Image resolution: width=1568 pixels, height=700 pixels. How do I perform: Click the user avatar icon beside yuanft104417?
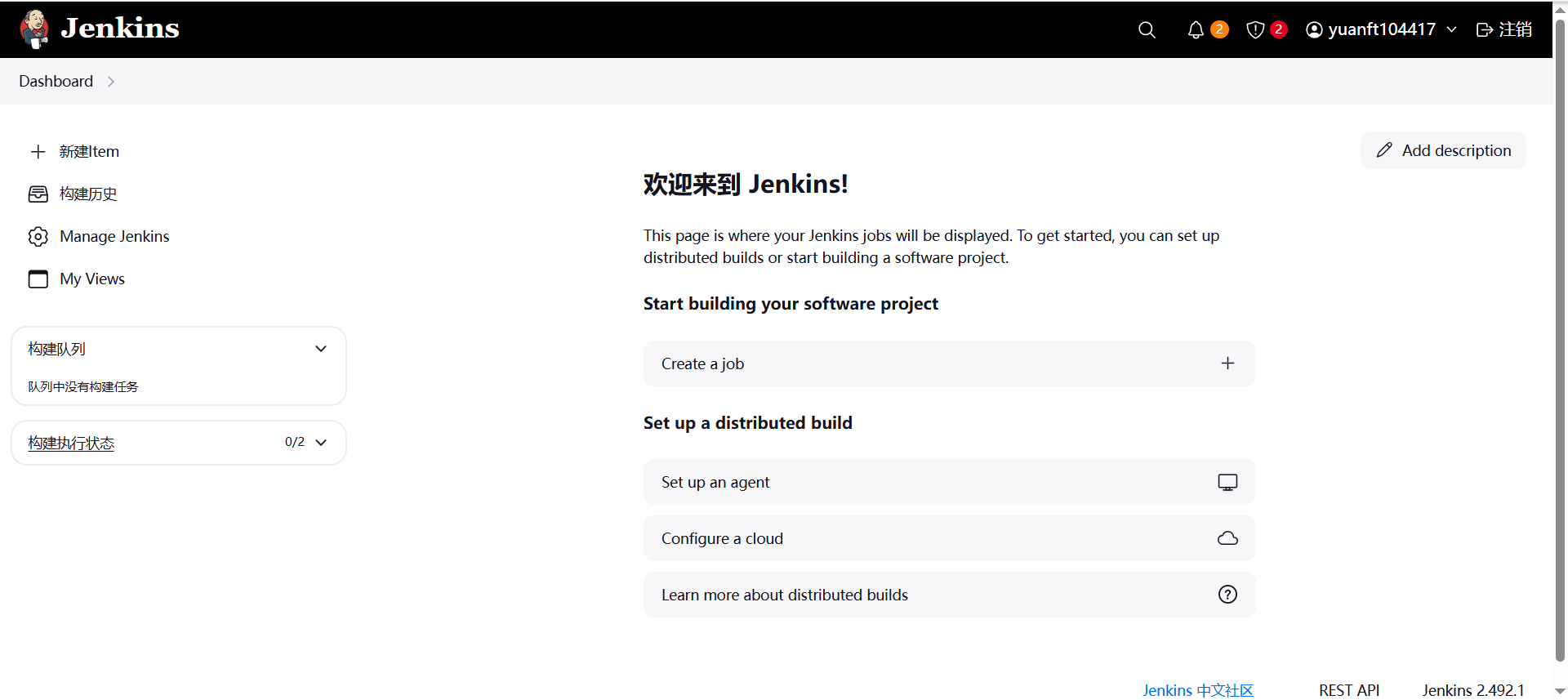[x=1314, y=30]
